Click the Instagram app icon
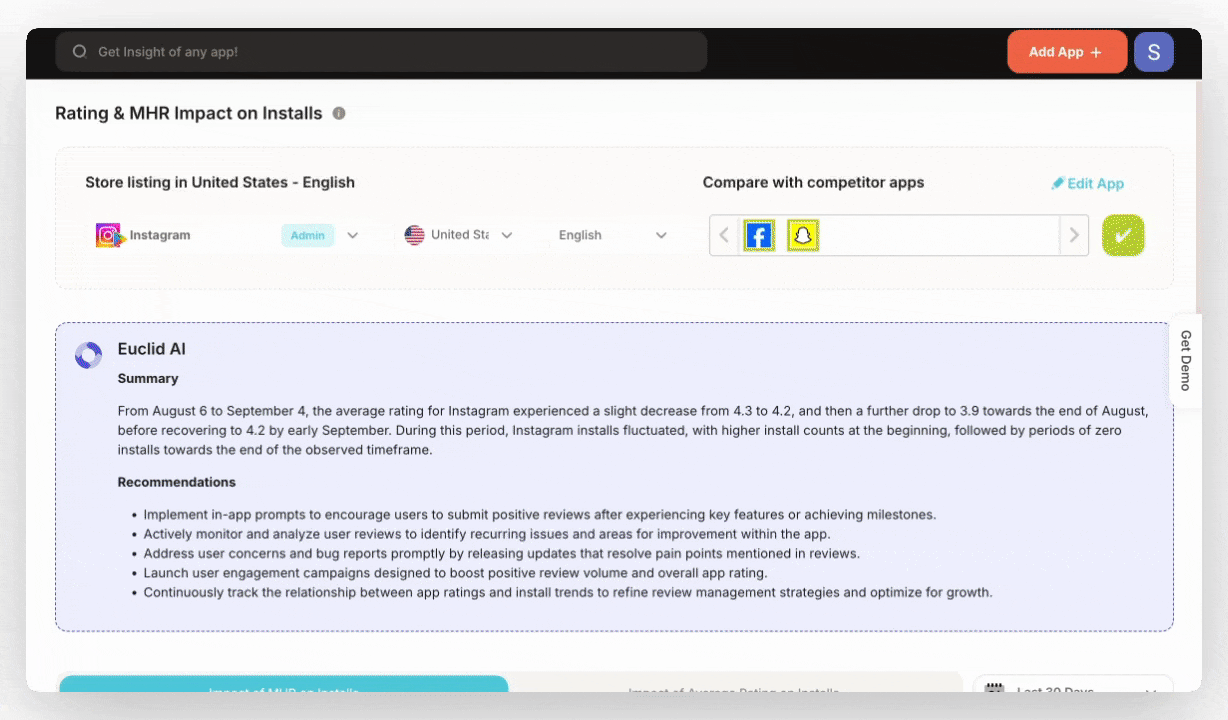Viewport: 1228px width, 720px height. click(x=109, y=235)
